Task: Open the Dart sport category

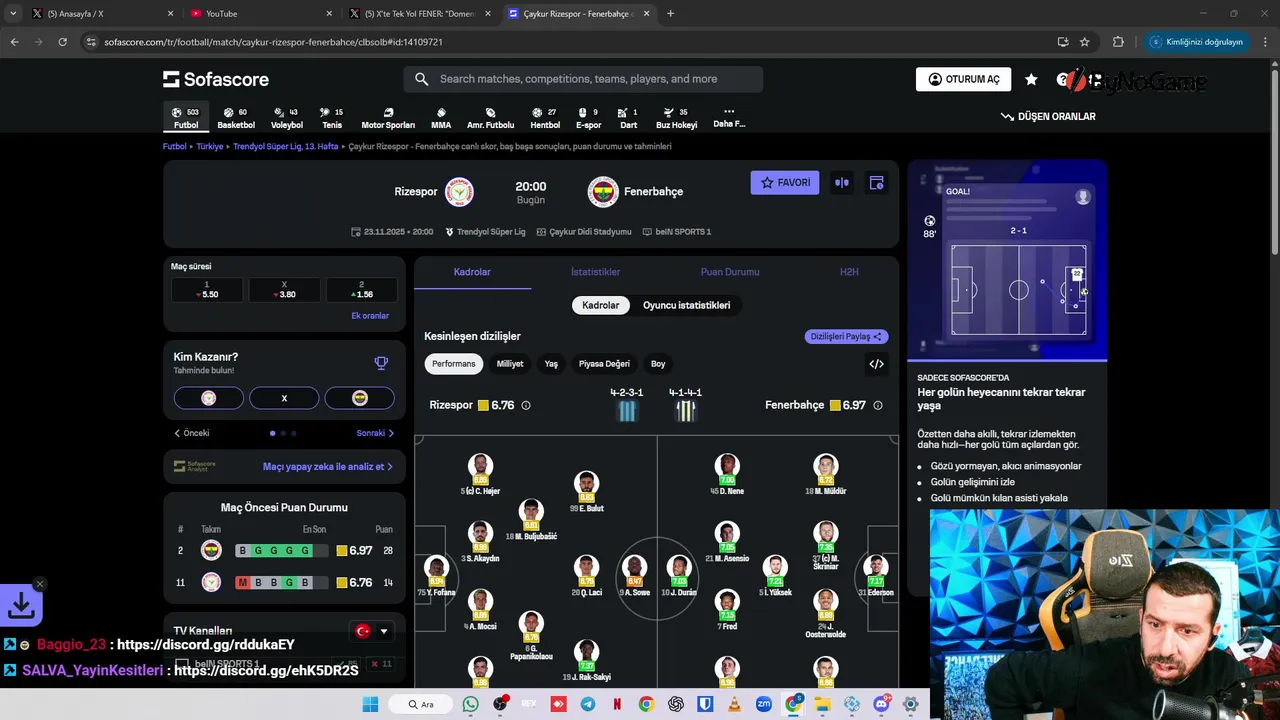Action: click(628, 118)
